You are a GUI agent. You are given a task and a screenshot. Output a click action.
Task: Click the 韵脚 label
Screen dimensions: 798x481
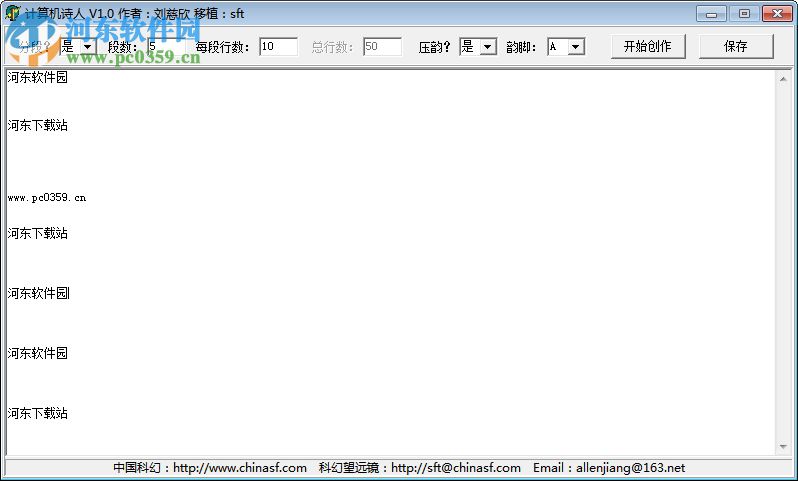pos(521,47)
